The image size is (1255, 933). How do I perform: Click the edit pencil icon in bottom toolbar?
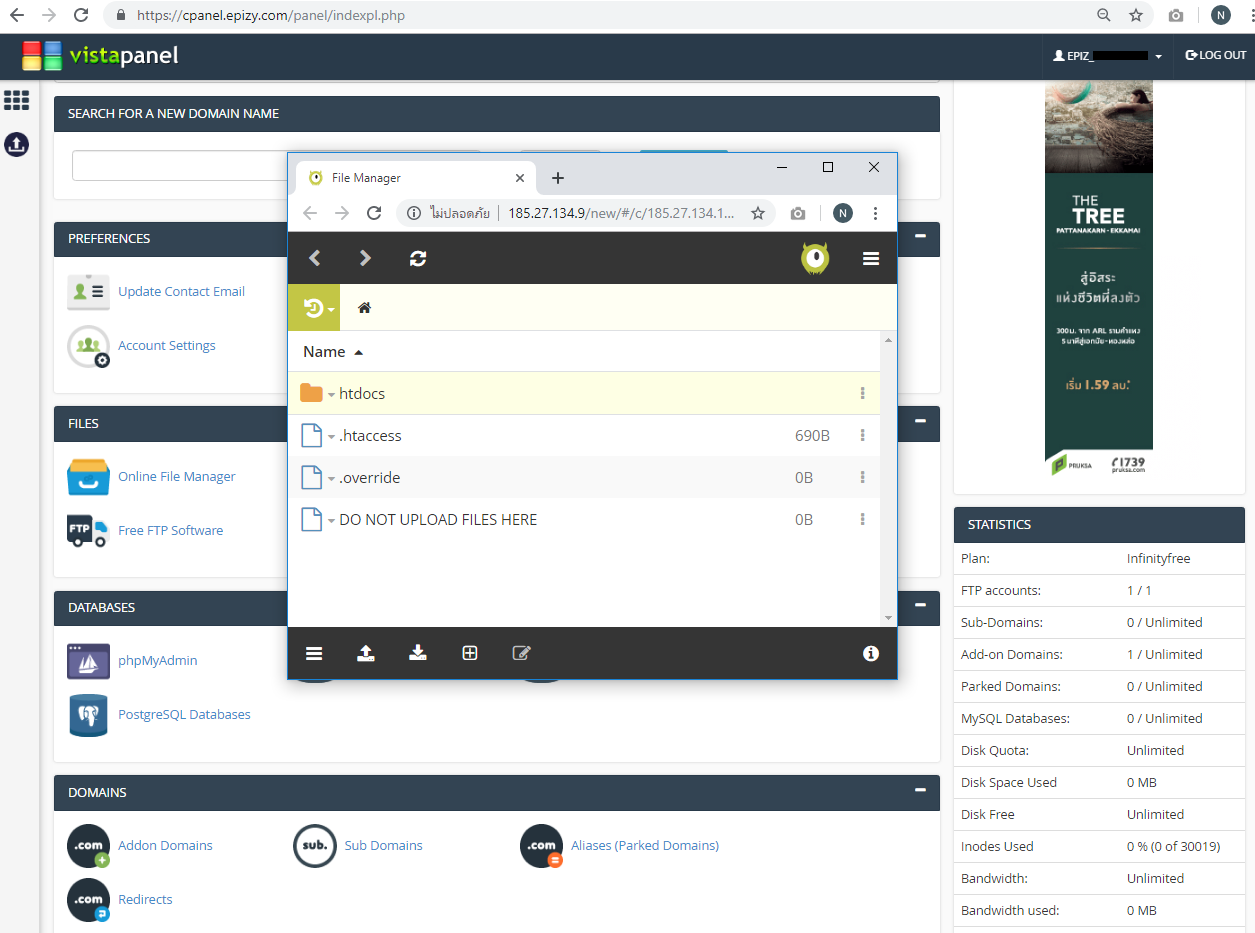[521, 653]
